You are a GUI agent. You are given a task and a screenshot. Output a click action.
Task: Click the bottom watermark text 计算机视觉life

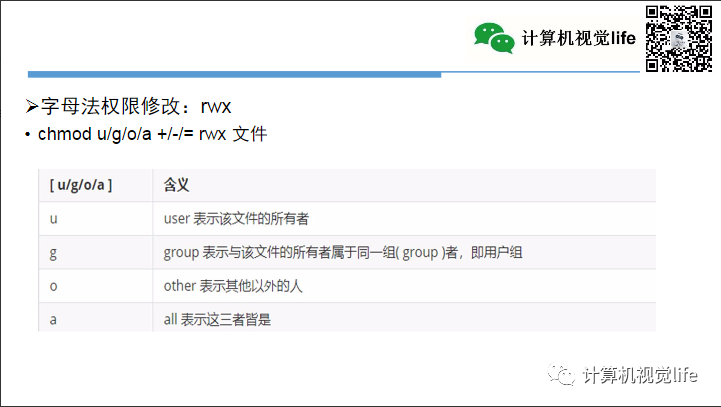639,375
